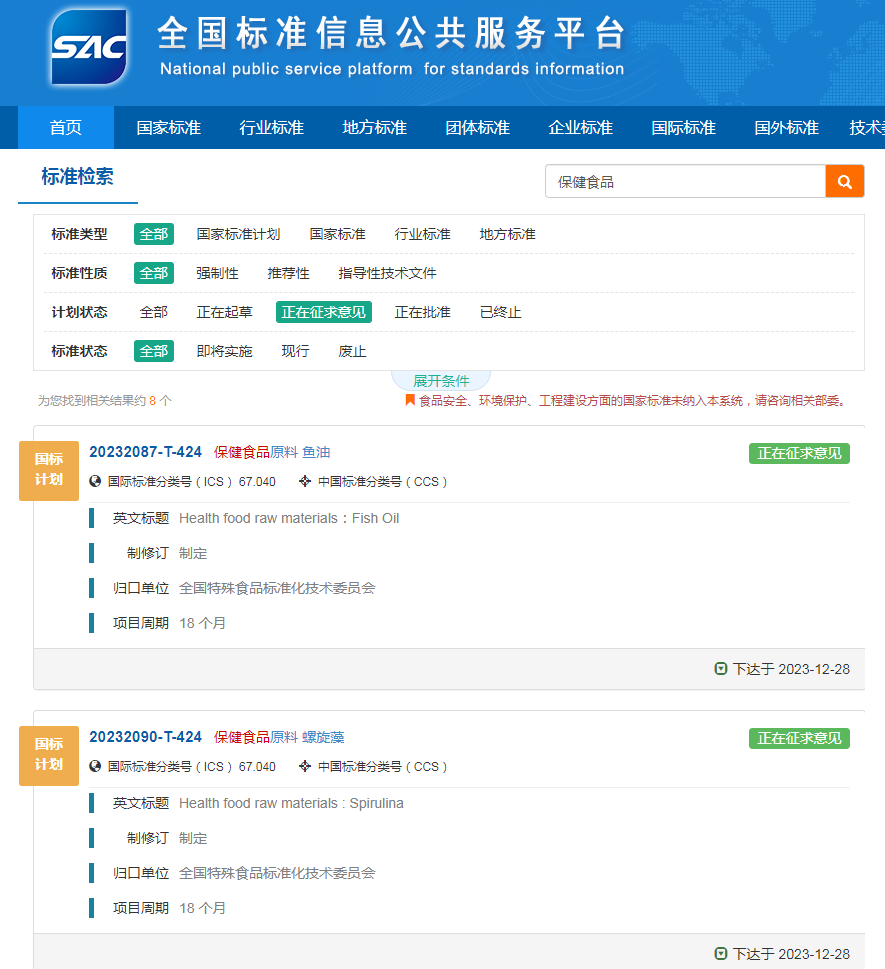The width and height of the screenshot is (885, 969).
Task: Click globe icon beside fish oil ICS number
Action: pos(96,481)
